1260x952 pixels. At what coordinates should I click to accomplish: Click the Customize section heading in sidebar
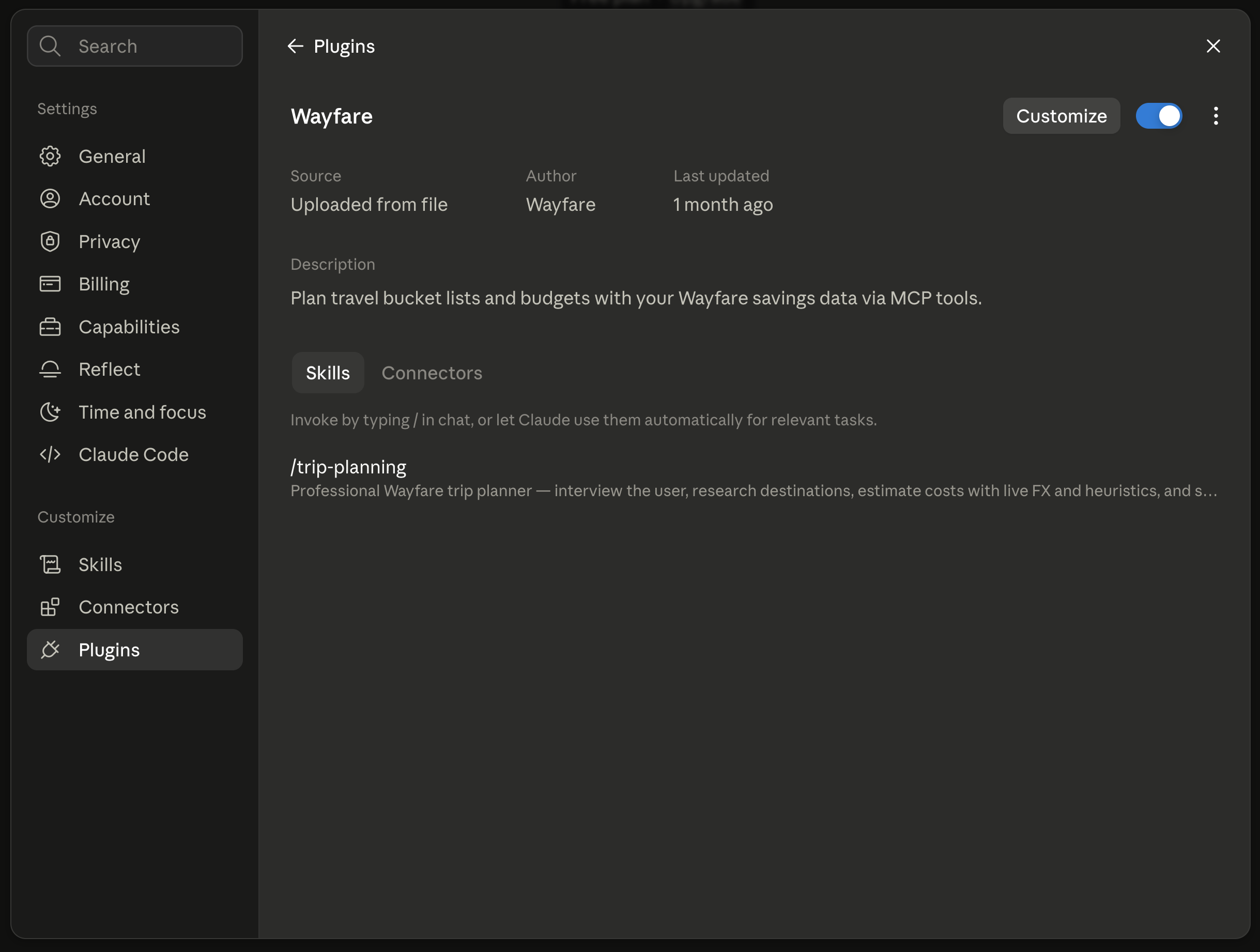(x=76, y=517)
